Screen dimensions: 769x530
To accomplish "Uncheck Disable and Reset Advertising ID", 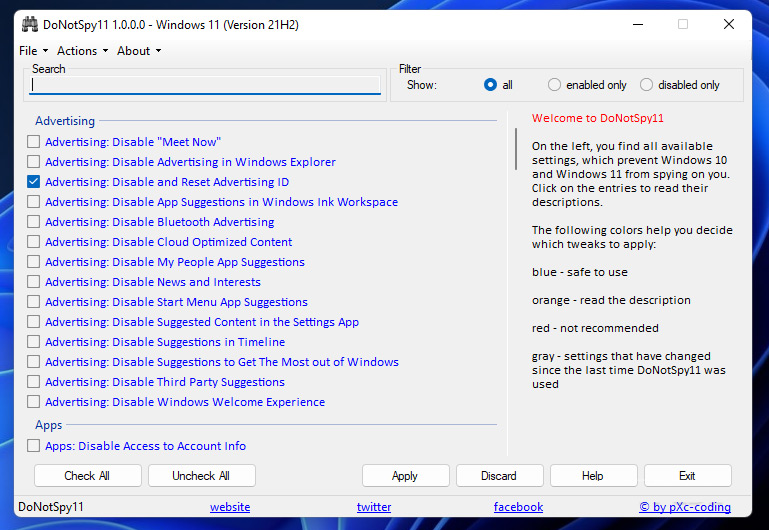I will [x=33, y=182].
